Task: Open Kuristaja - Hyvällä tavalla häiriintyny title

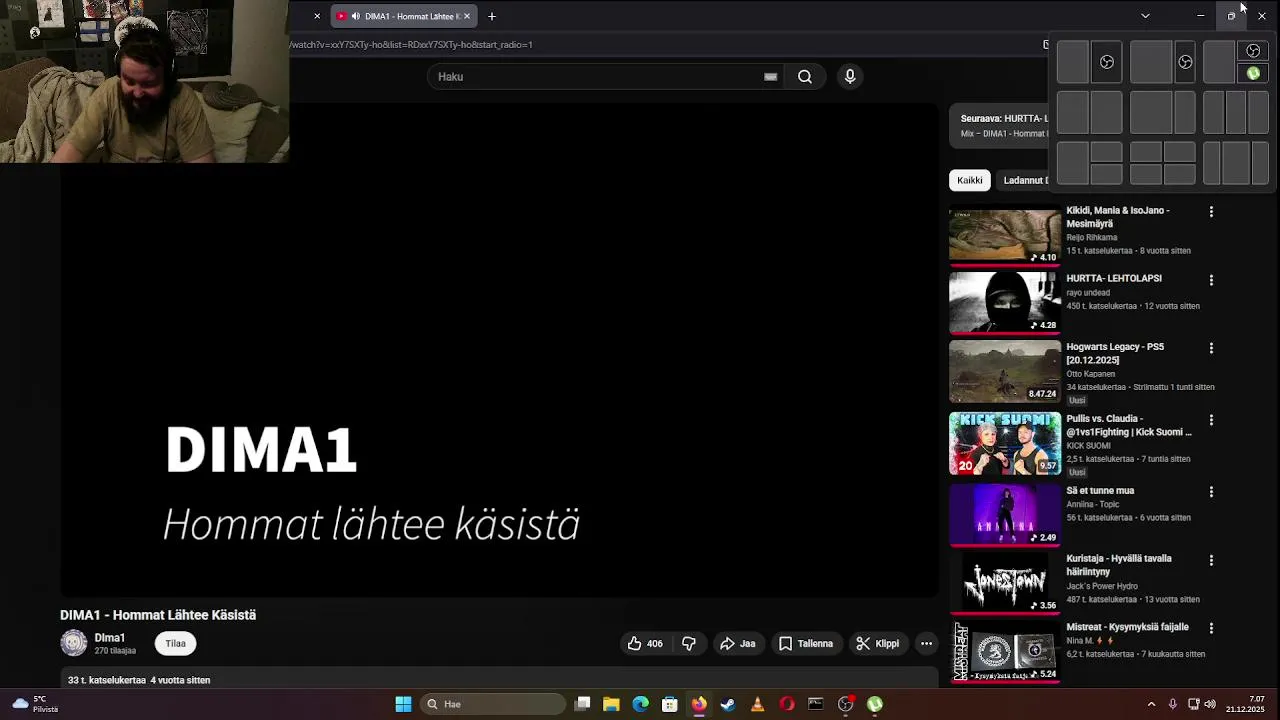Action: (x=1118, y=565)
